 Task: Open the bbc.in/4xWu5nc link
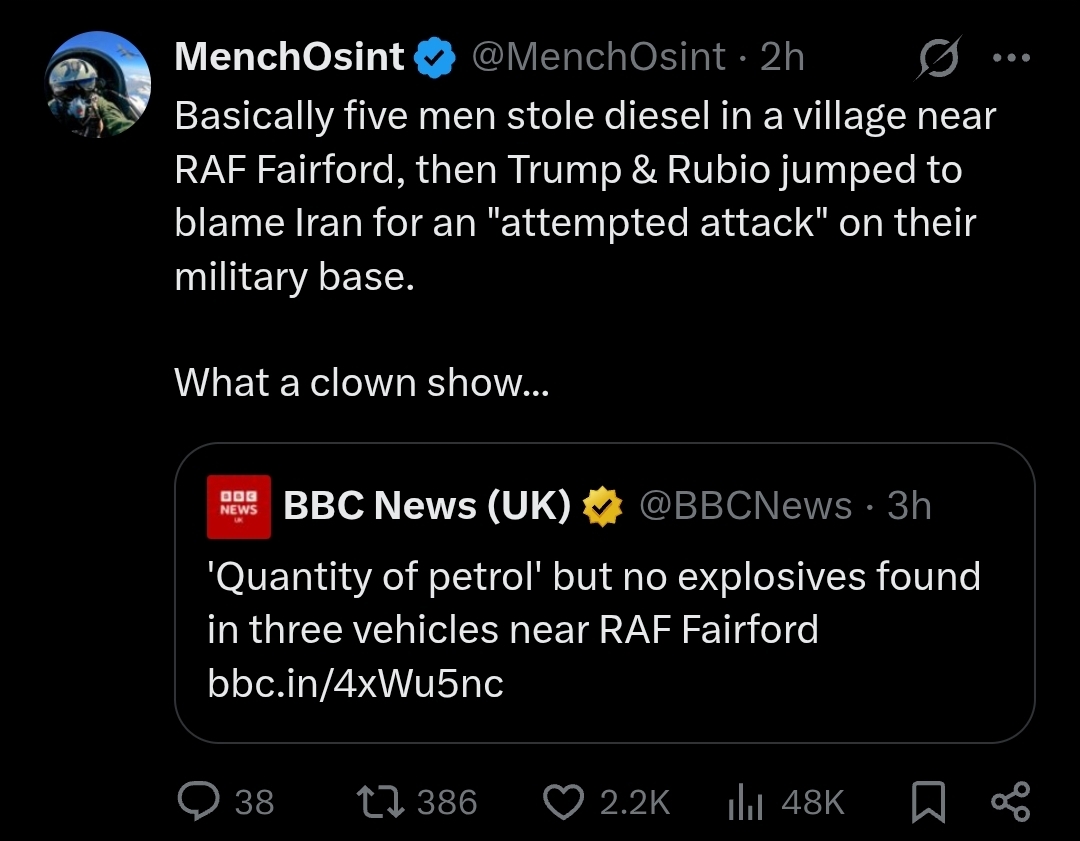click(355, 683)
